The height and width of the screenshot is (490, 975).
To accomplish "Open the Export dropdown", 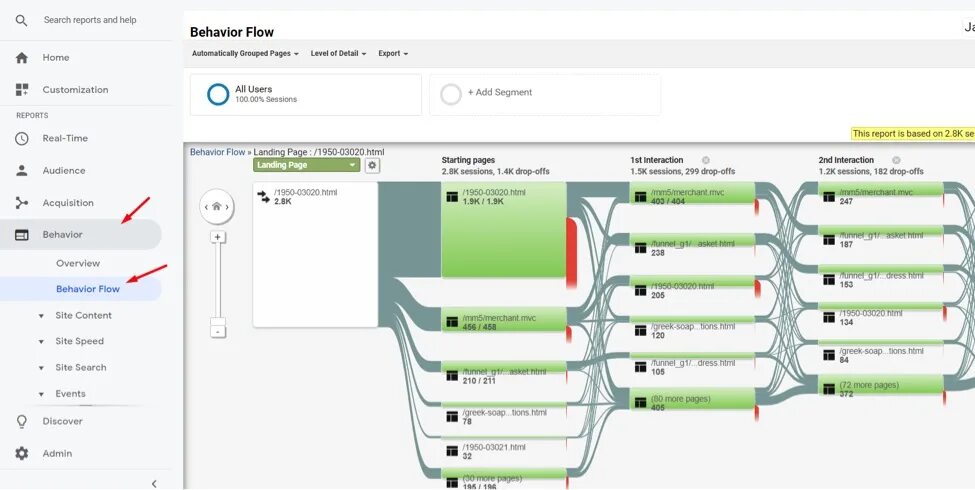I will 393,53.
